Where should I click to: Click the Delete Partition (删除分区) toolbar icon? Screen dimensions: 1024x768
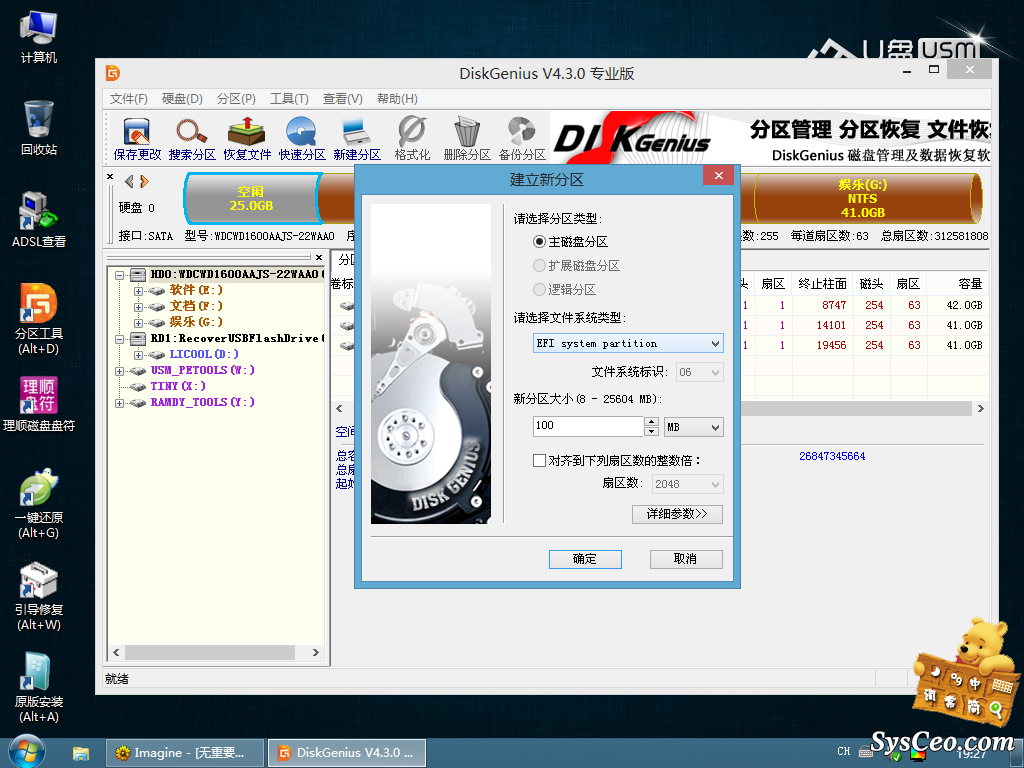point(467,138)
